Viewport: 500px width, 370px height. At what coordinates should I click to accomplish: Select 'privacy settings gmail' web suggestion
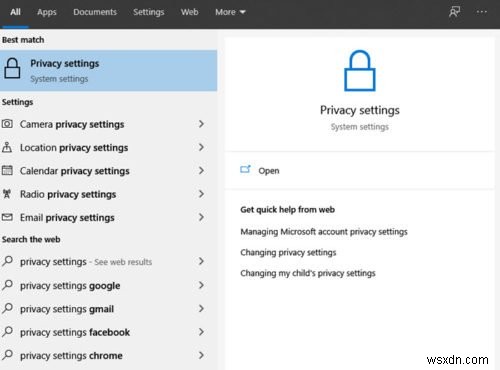click(x=67, y=309)
